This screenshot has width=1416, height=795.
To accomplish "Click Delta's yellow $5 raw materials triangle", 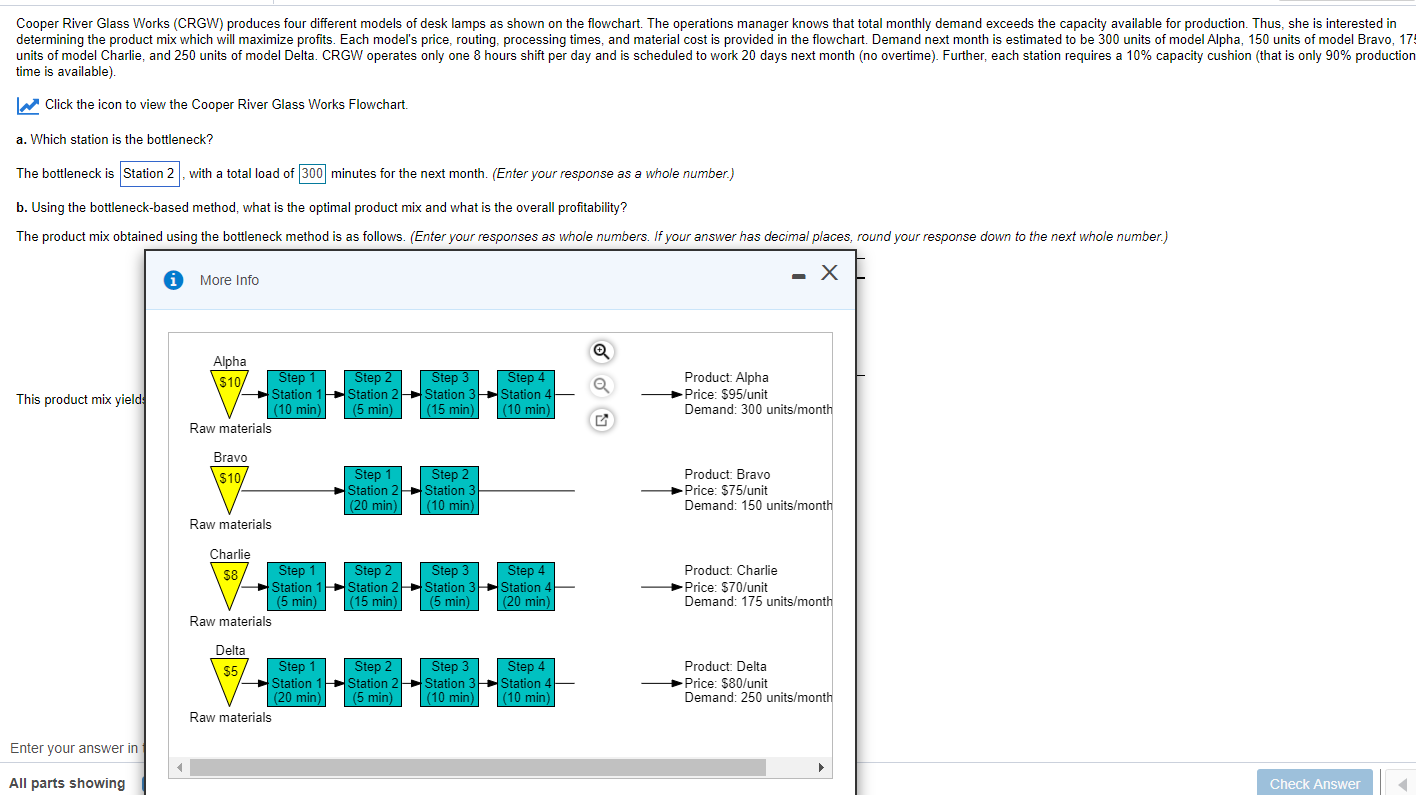I will [231, 684].
